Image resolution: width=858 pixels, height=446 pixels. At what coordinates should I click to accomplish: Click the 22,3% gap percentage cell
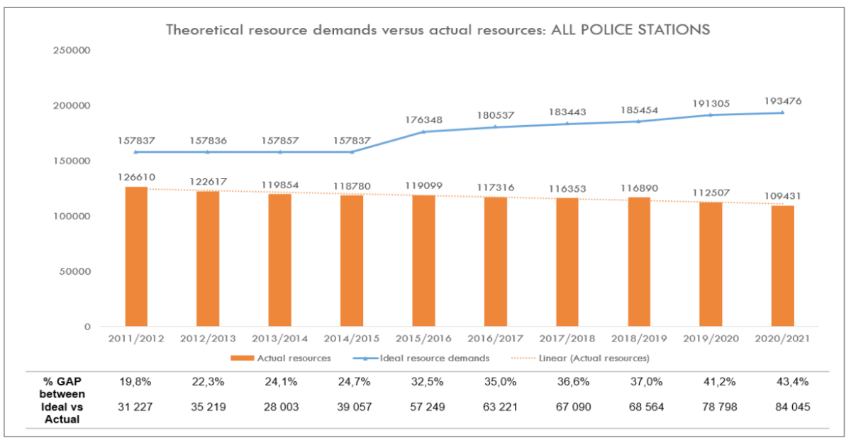pos(208,382)
